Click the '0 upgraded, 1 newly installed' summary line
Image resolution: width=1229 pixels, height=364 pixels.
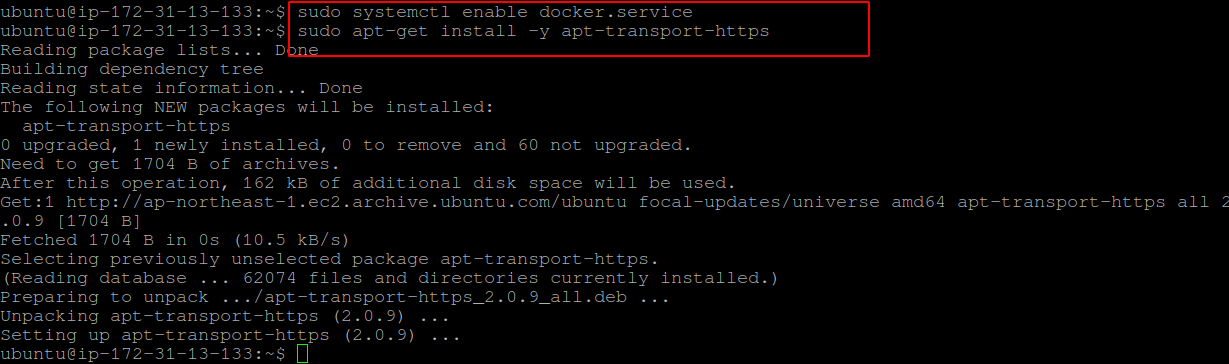tap(345, 145)
